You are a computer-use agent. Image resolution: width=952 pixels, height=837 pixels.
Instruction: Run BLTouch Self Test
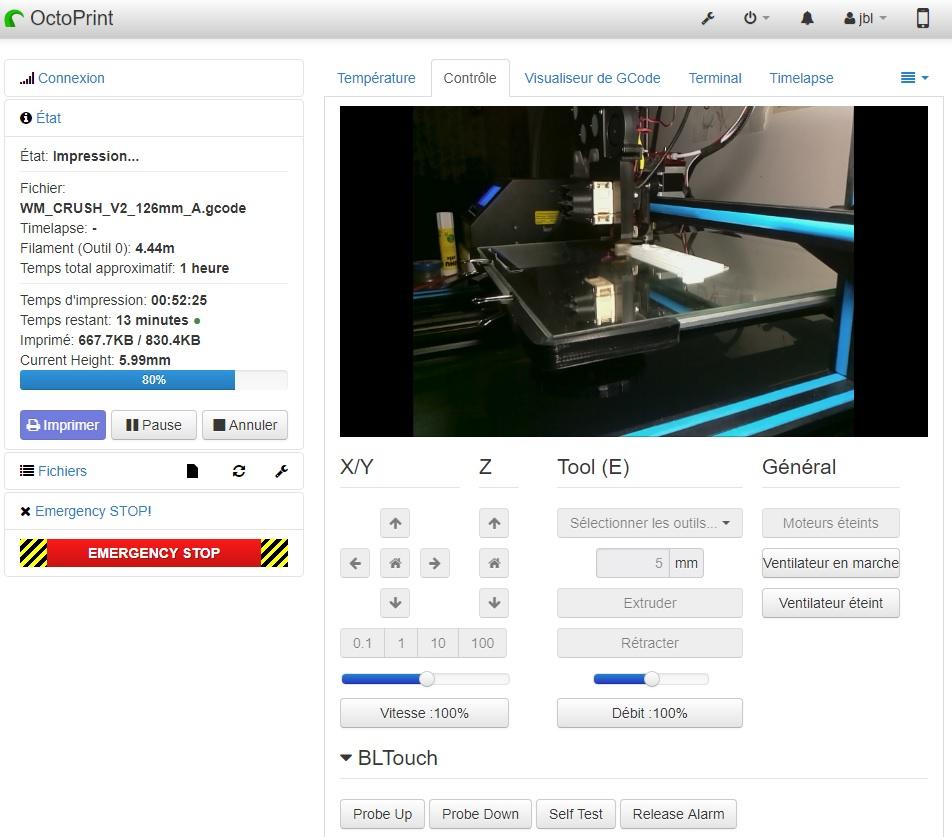[x=576, y=814]
